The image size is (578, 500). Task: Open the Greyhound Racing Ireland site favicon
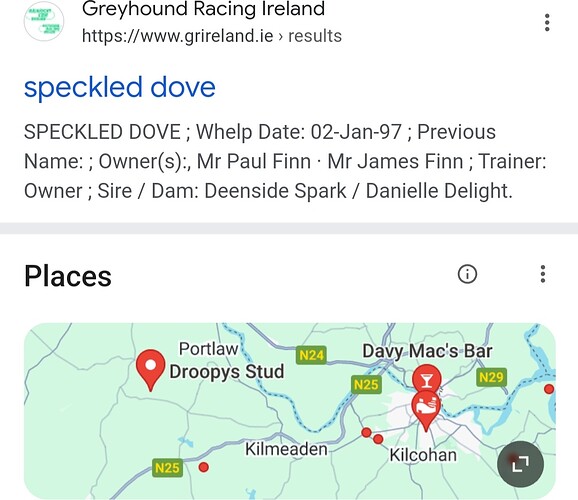44,21
